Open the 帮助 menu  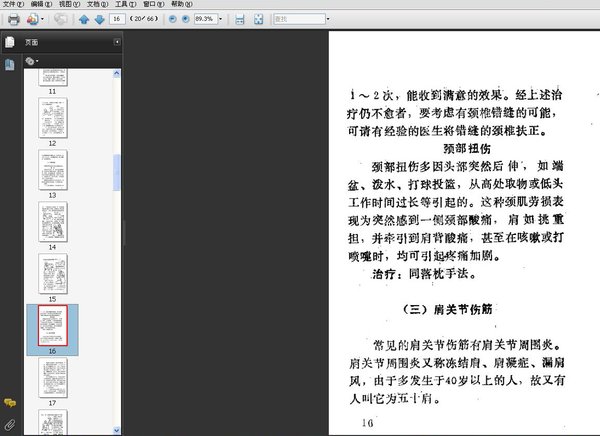coord(182,4)
